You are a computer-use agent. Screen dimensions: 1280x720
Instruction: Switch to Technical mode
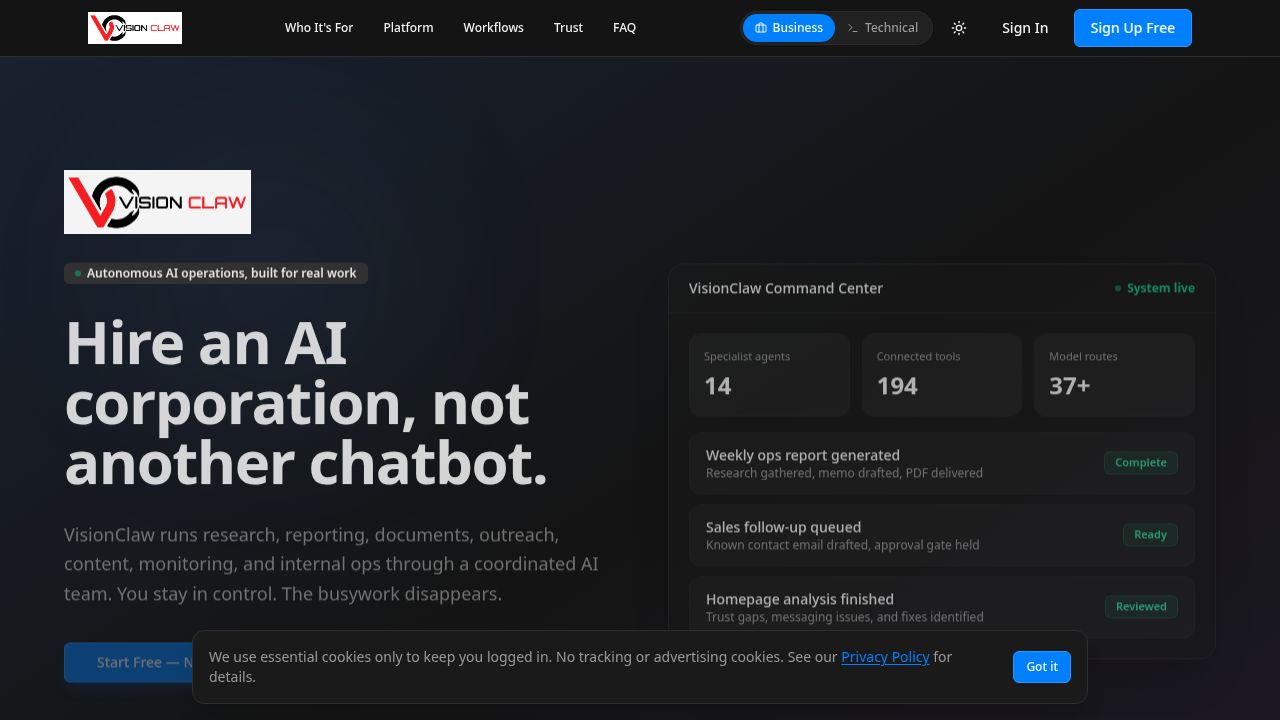tap(882, 28)
